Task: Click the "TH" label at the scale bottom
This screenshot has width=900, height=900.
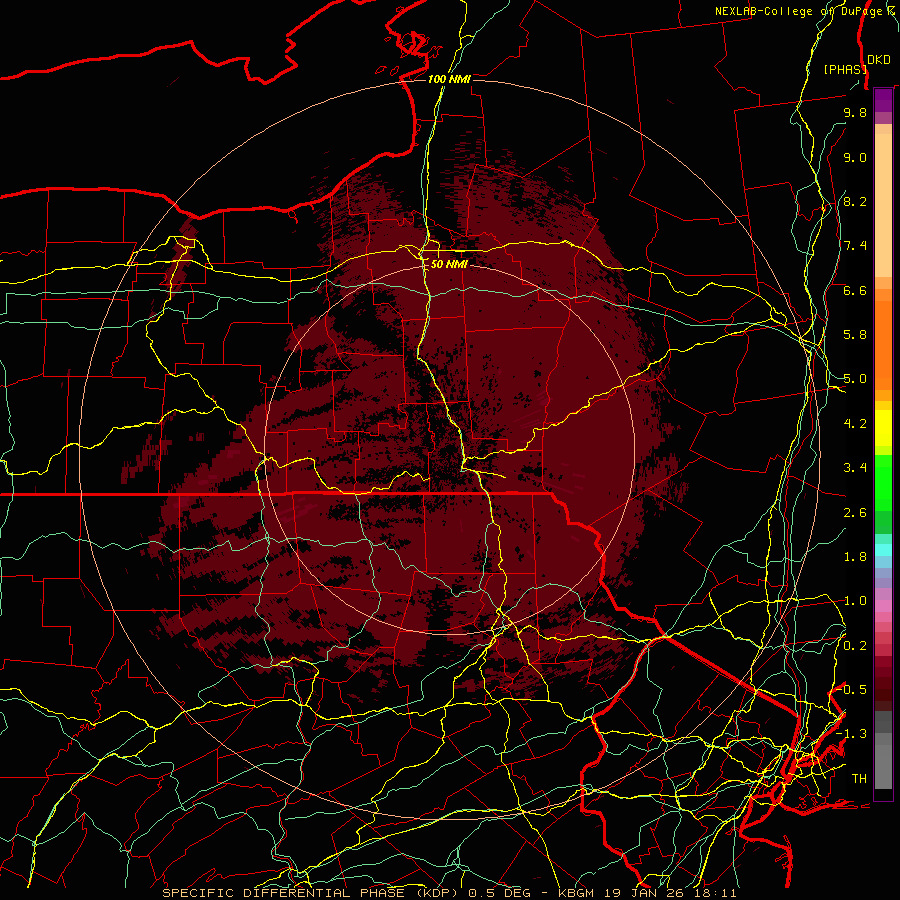Action: click(x=859, y=778)
